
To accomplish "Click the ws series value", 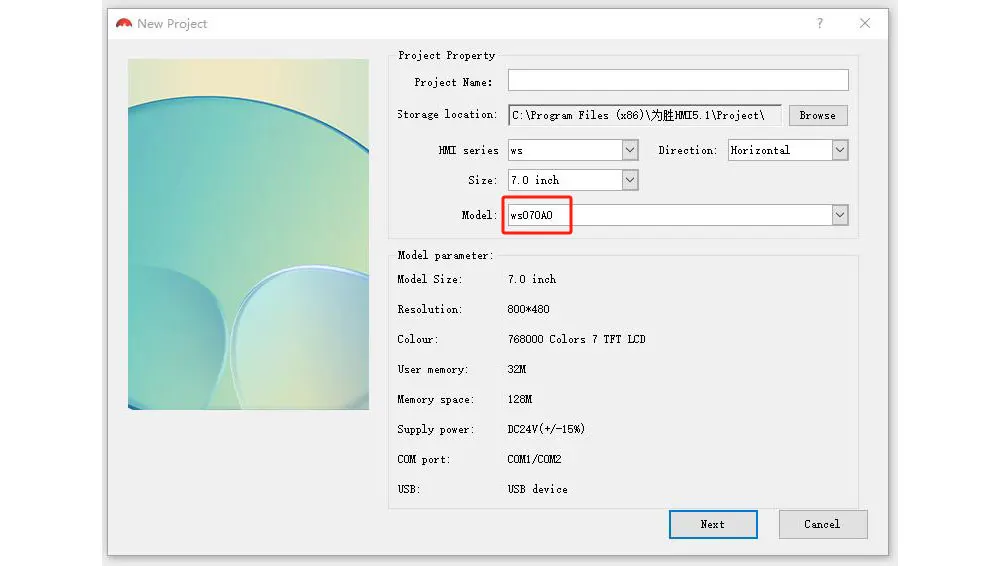I will pyautogui.click(x=517, y=151).
